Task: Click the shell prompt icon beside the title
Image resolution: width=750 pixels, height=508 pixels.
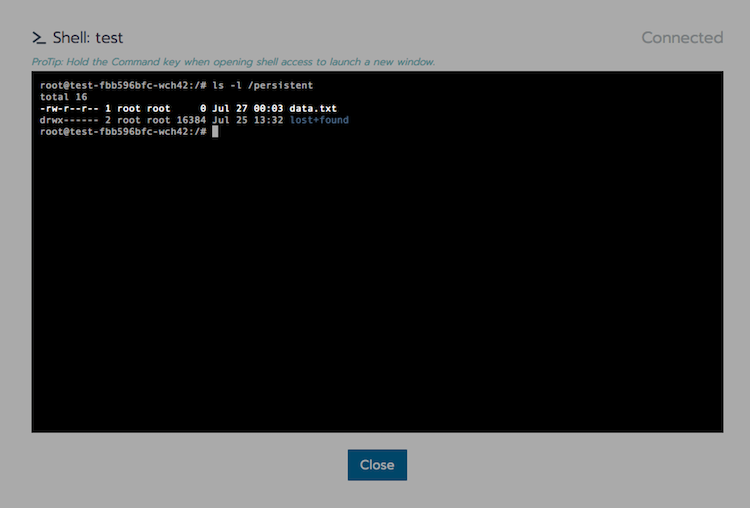Action: coord(39,38)
